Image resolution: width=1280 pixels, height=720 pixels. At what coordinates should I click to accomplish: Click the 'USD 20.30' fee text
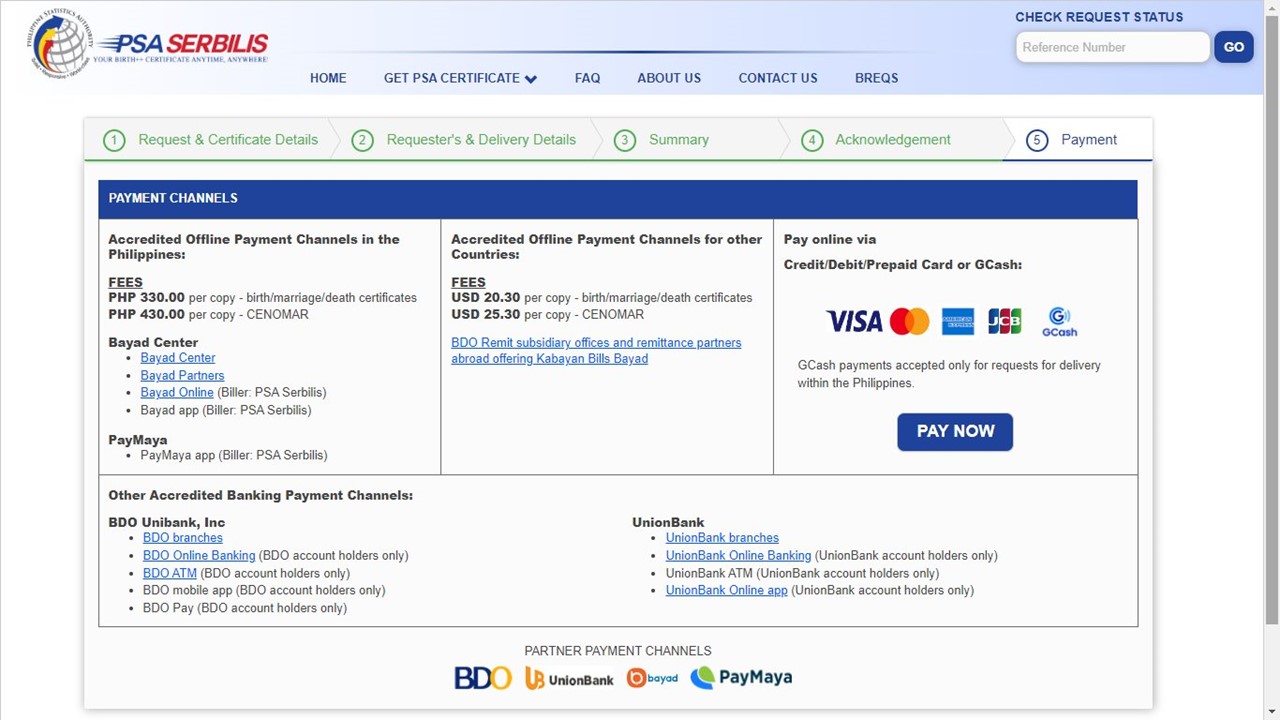coord(485,297)
